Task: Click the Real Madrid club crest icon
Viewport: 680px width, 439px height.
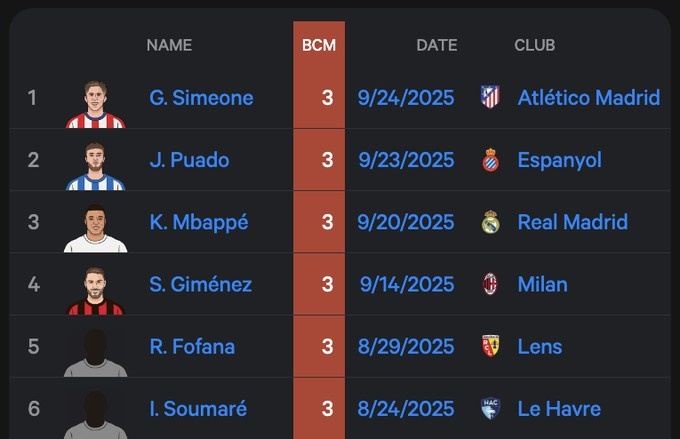Action: (x=490, y=222)
